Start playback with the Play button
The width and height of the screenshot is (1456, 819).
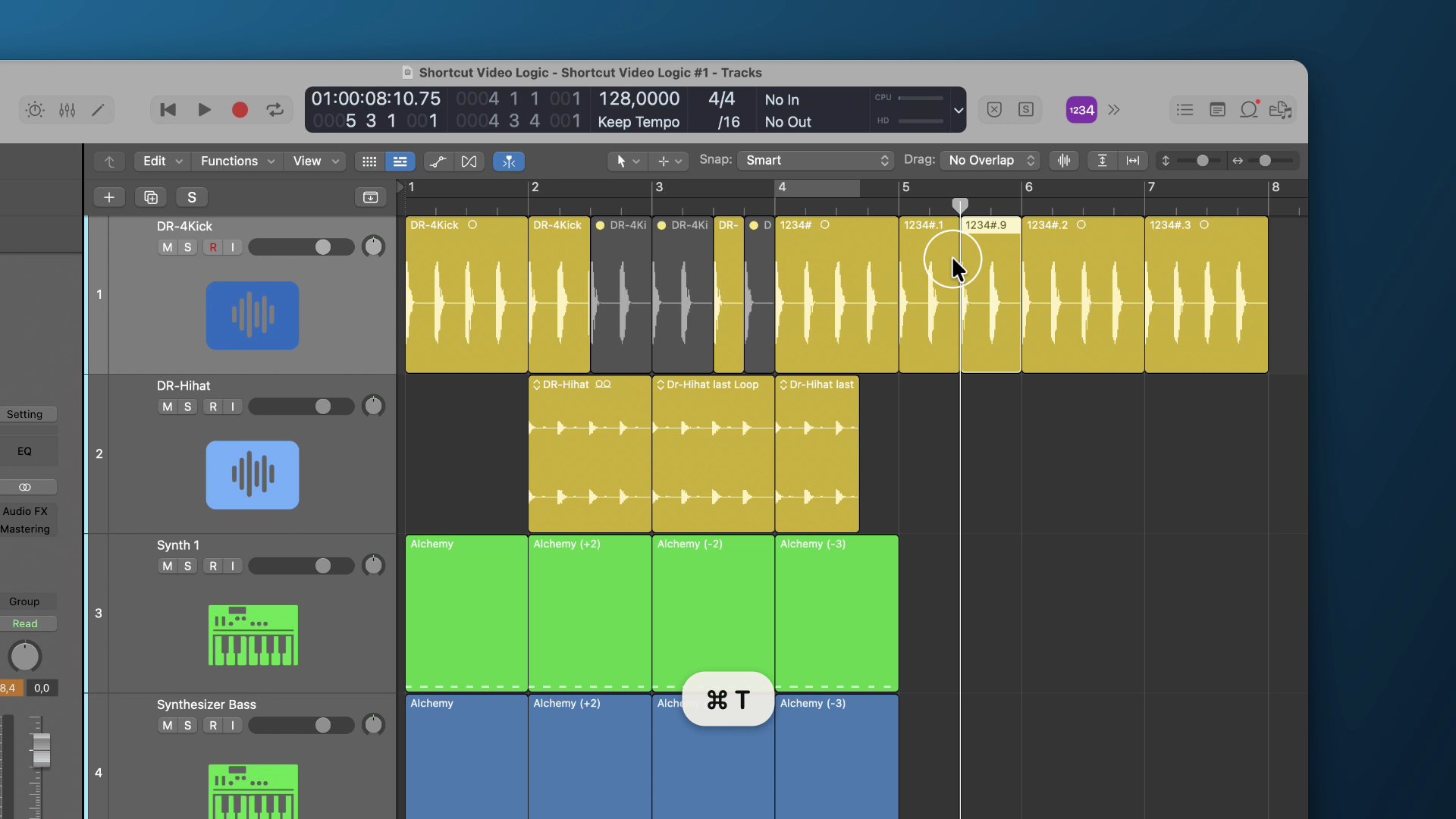[x=204, y=110]
